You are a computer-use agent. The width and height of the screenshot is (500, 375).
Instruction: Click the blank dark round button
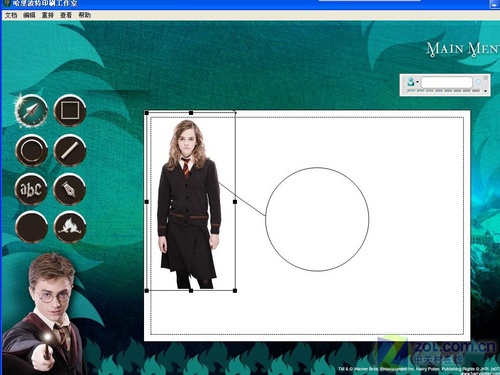pos(31,227)
